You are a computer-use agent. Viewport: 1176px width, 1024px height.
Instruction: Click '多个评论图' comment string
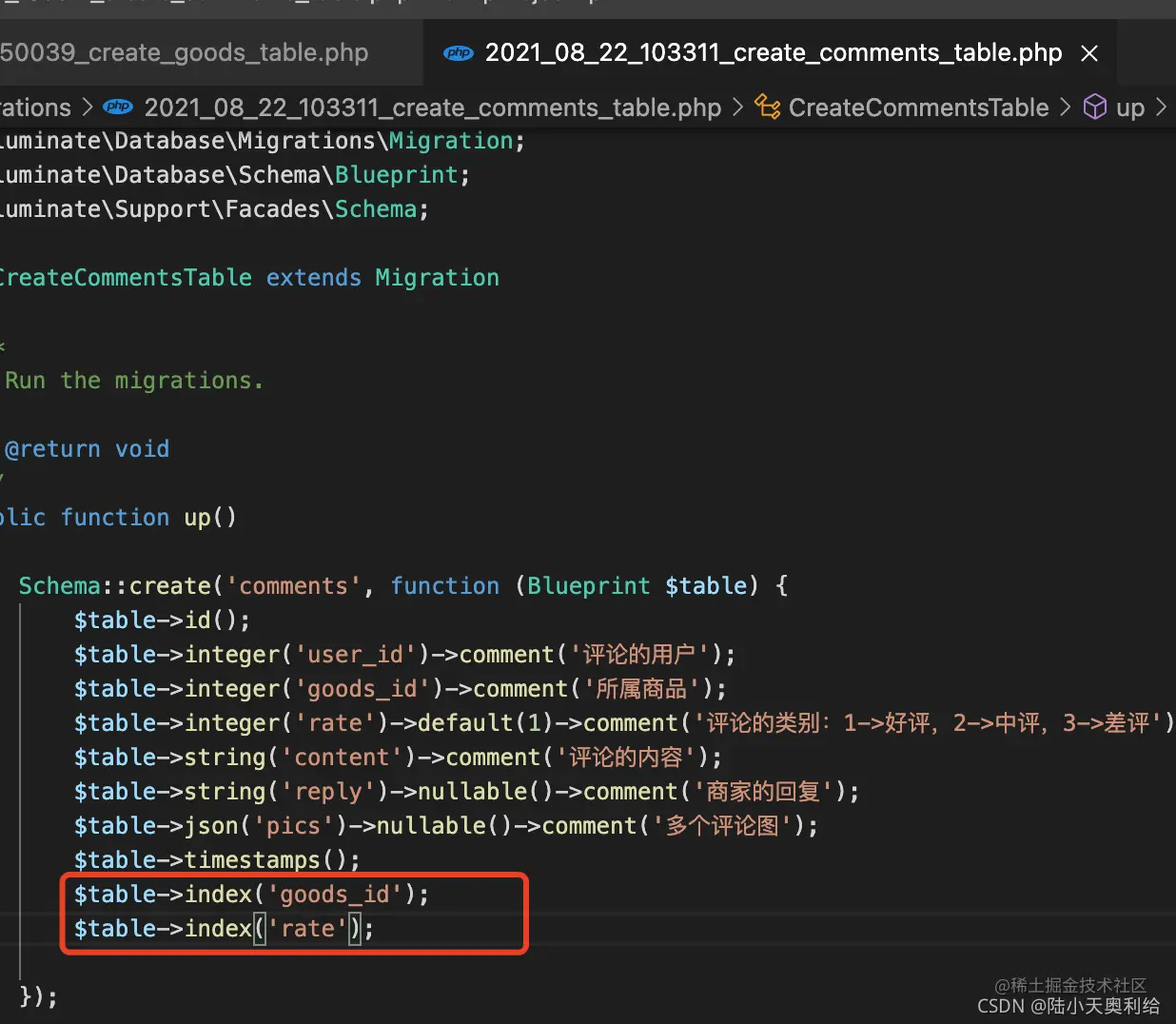point(722,826)
